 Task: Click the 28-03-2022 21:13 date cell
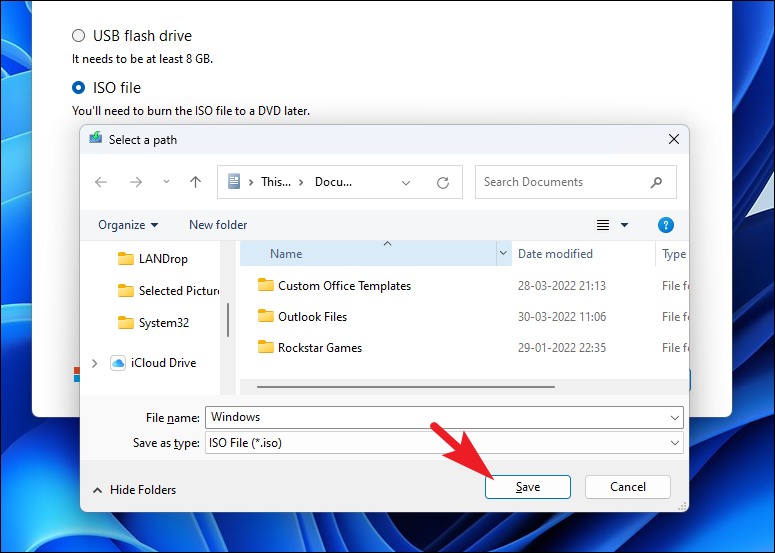(x=562, y=286)
